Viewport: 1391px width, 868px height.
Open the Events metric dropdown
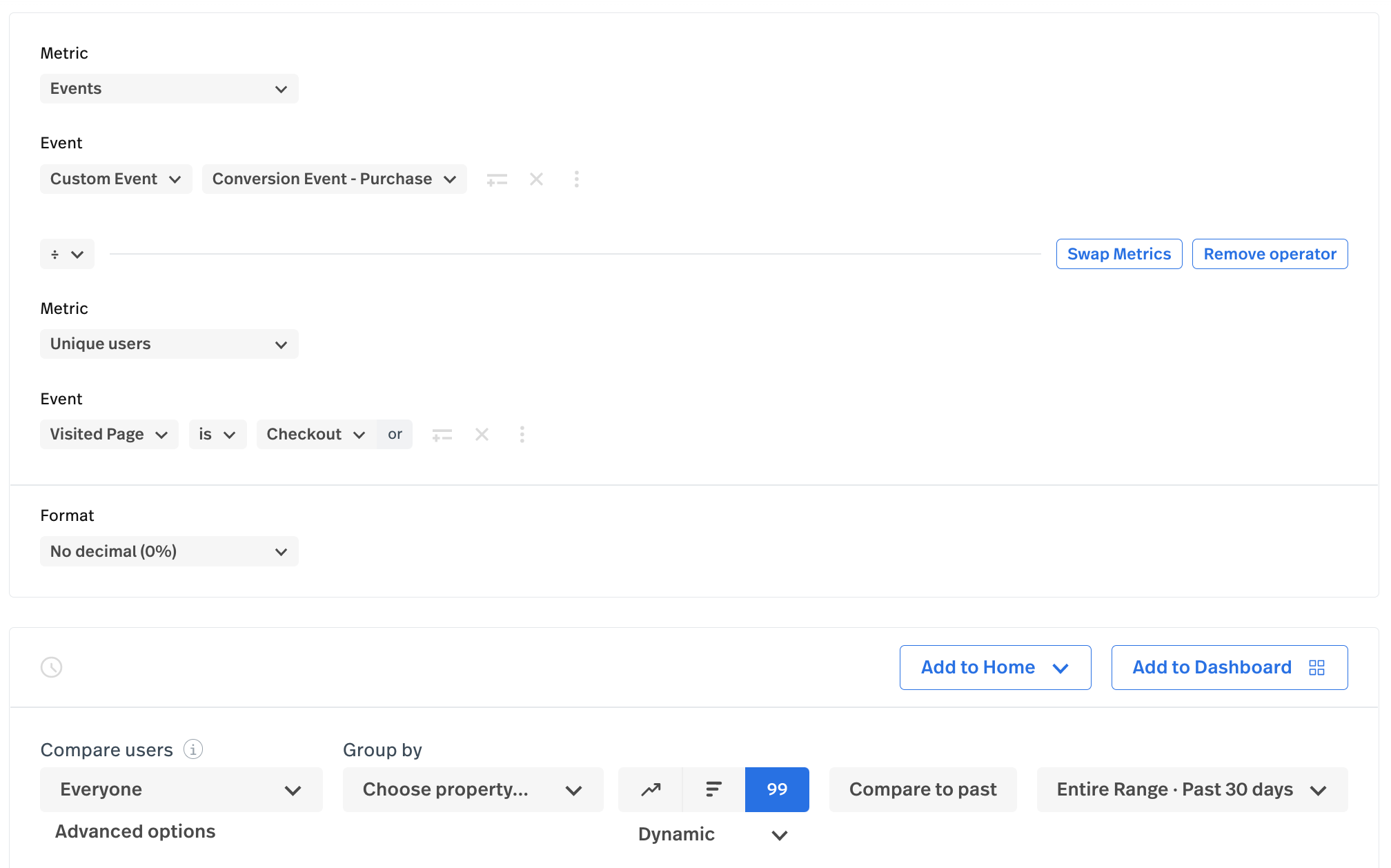pos(169,89)
